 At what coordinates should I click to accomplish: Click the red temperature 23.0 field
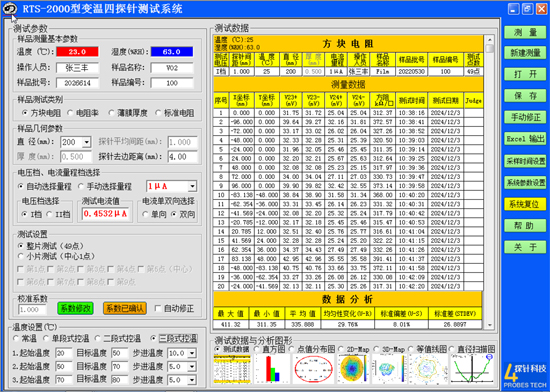click(77, 52)
